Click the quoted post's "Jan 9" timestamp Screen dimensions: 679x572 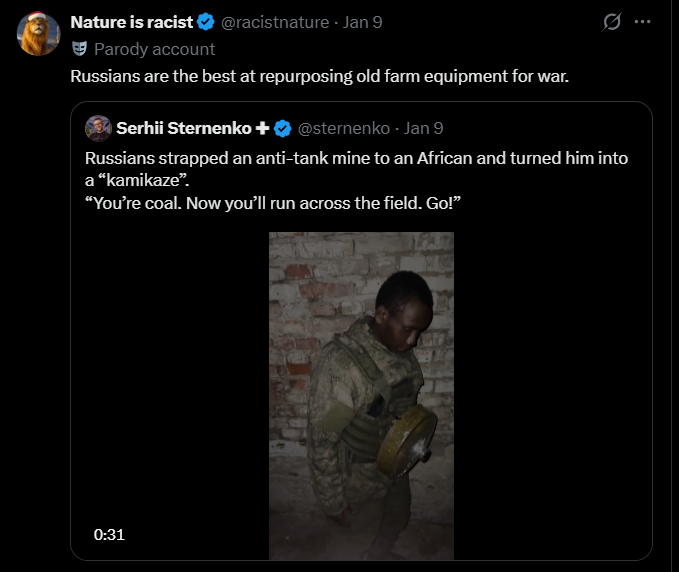click(x=424, y=128)
